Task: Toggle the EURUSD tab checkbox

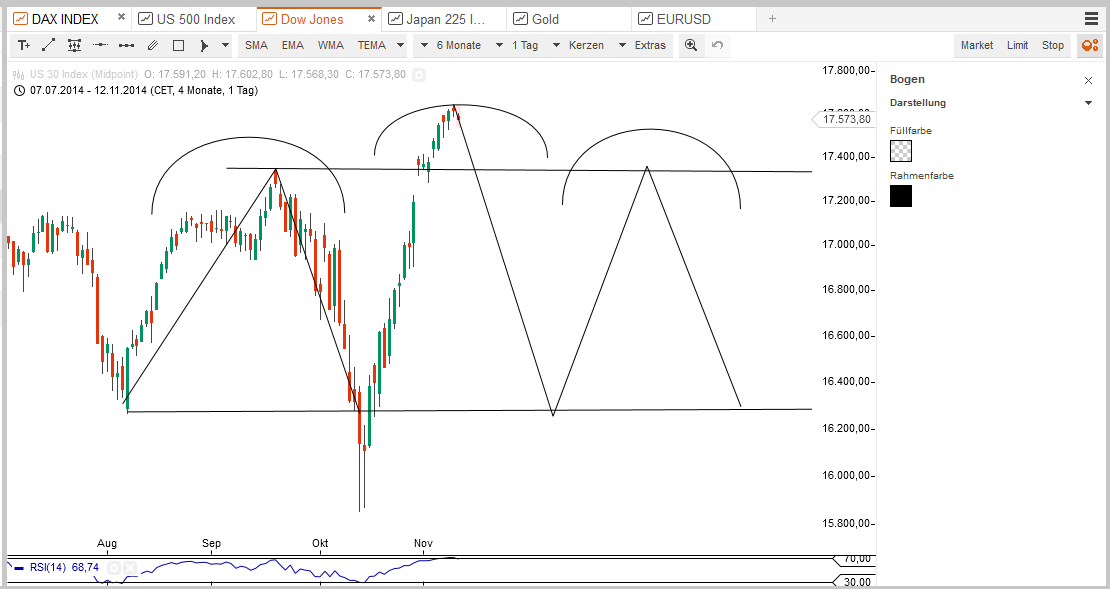Action: coord(646,17)
